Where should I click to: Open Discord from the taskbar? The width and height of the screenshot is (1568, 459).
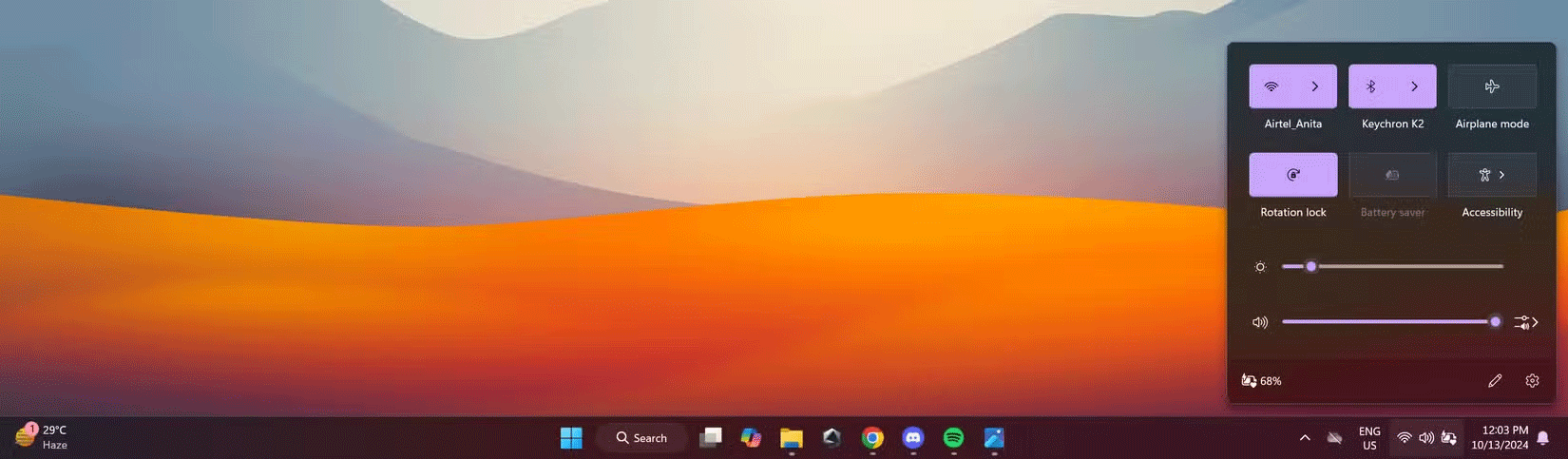pyautogui.click(x=913, y=438)
